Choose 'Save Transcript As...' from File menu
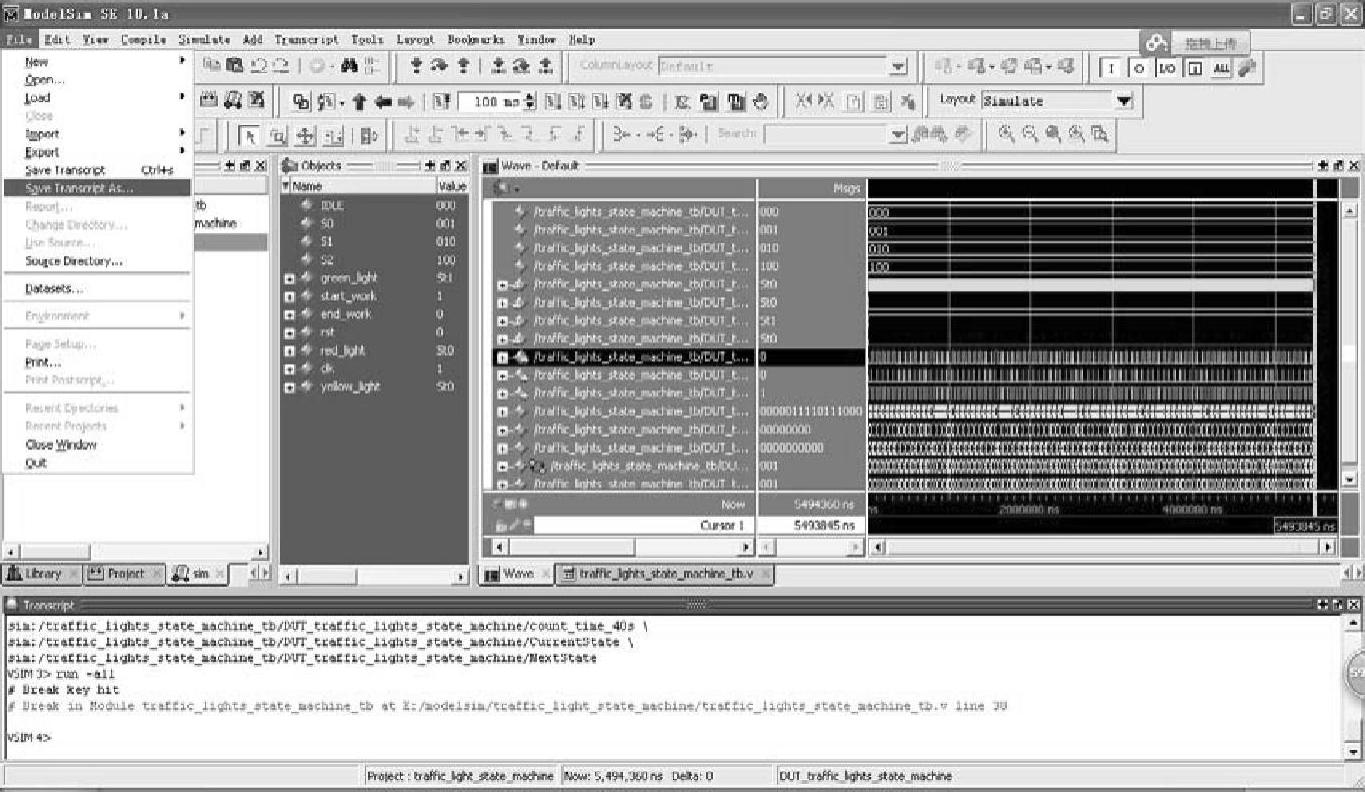The height and width of the screenshot is (792, 1365). pyautogui.click(x=97, y=188)
